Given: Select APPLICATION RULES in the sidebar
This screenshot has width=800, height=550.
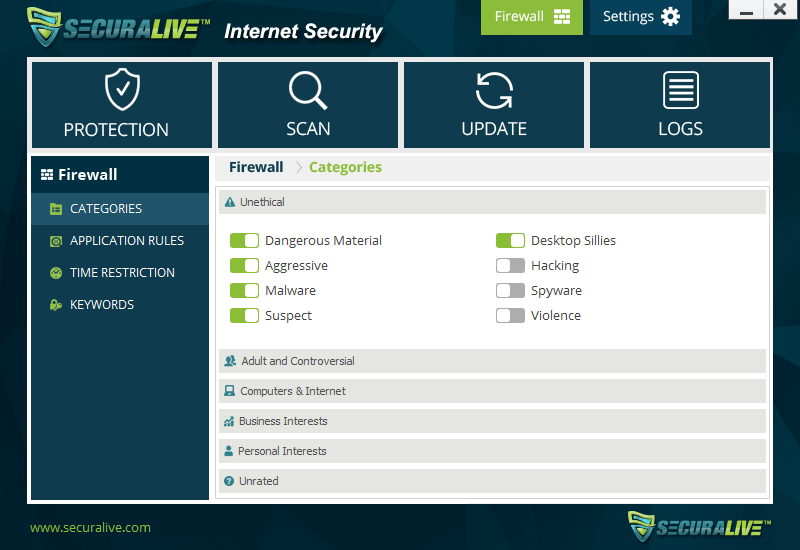Looking at the screenshot, I should pyautogui.click(x=120, y=241).
